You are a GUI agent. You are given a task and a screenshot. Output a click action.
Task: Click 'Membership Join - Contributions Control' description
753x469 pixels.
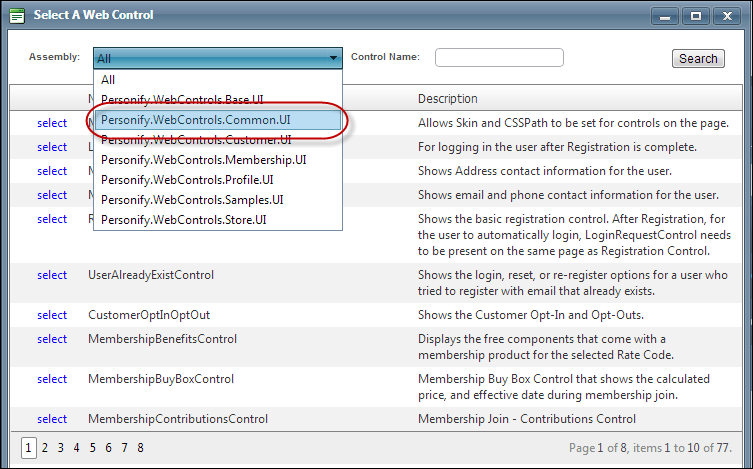(x=527, y=419)
